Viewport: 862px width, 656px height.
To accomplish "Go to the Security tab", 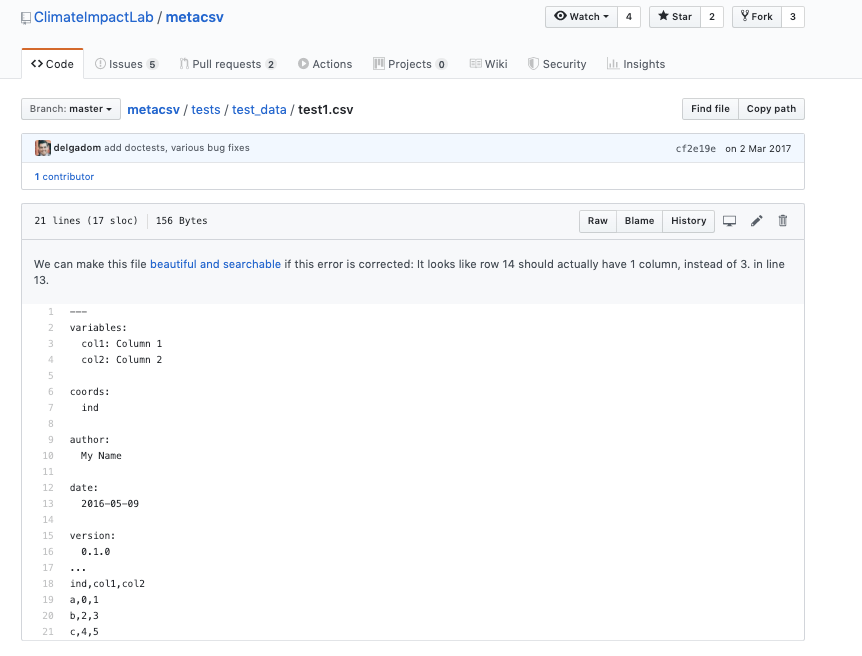I will pos(557,64).
